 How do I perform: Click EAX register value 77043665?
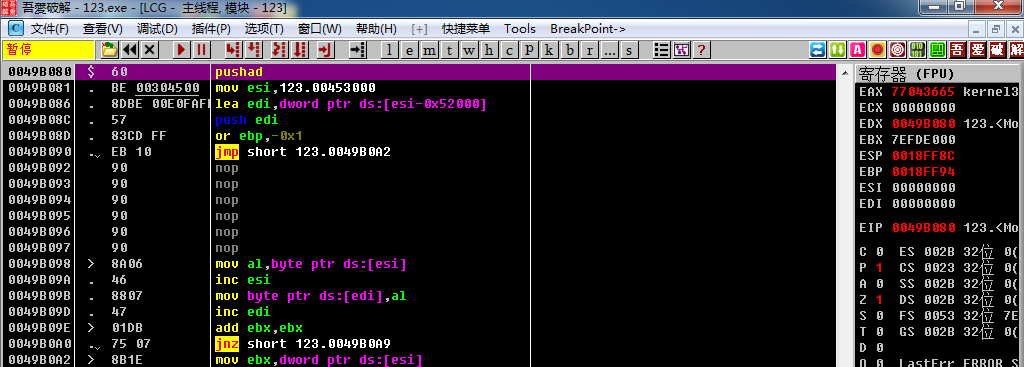923,91
